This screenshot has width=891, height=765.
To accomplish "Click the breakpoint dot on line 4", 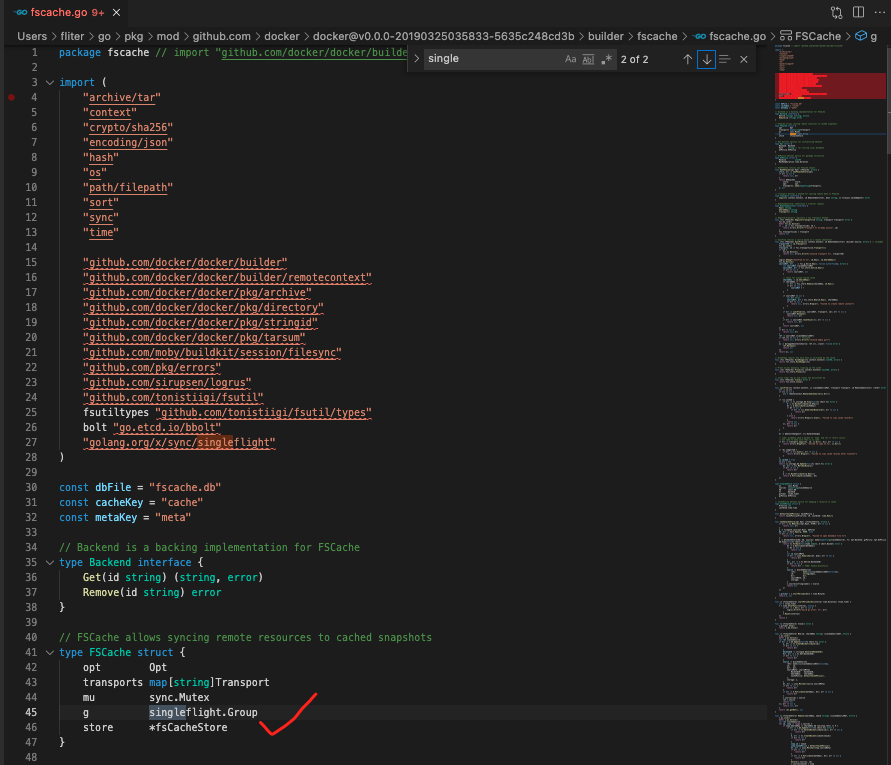I will pyautogui.click(x=11, y=97).
